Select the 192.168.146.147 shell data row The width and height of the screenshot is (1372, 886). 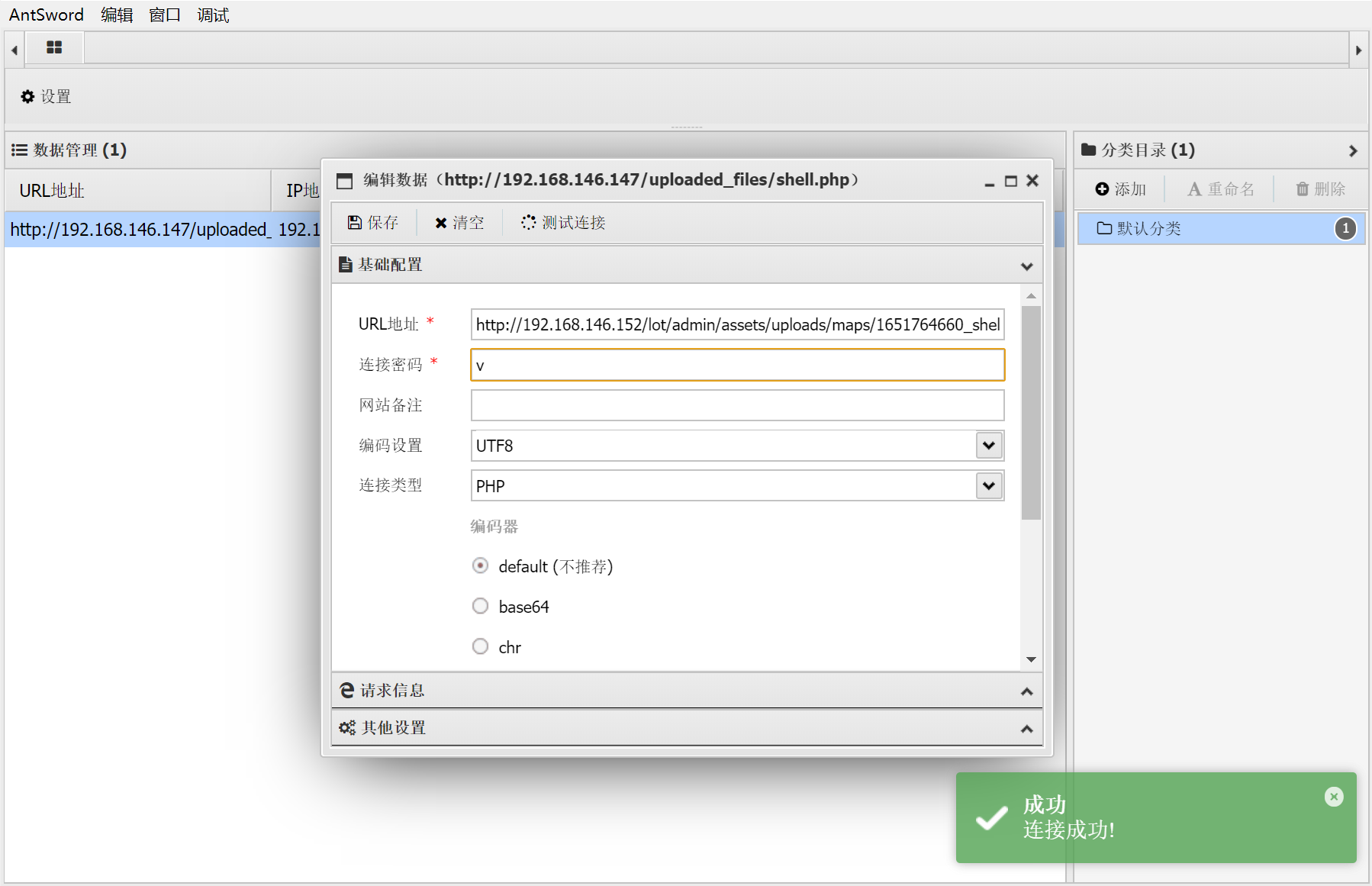(x=163, y=230)
